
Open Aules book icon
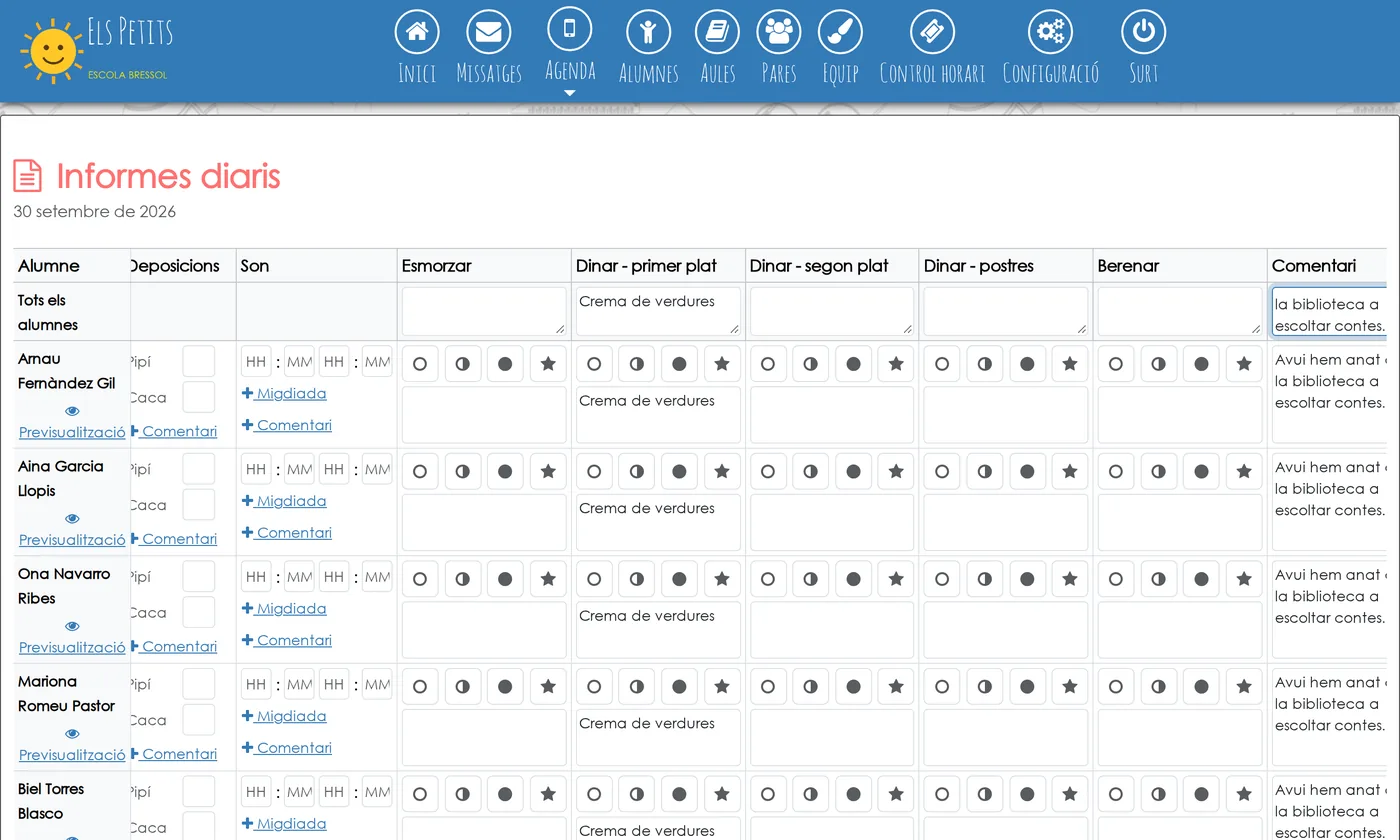click(x=717, y=32)
